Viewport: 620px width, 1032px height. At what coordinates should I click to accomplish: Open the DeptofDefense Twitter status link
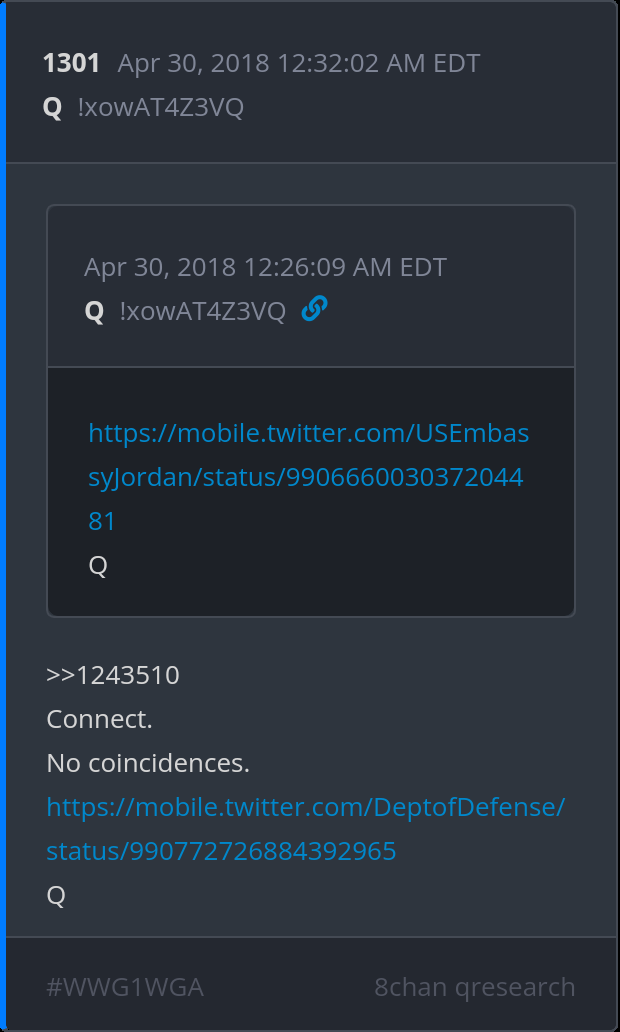305,807
